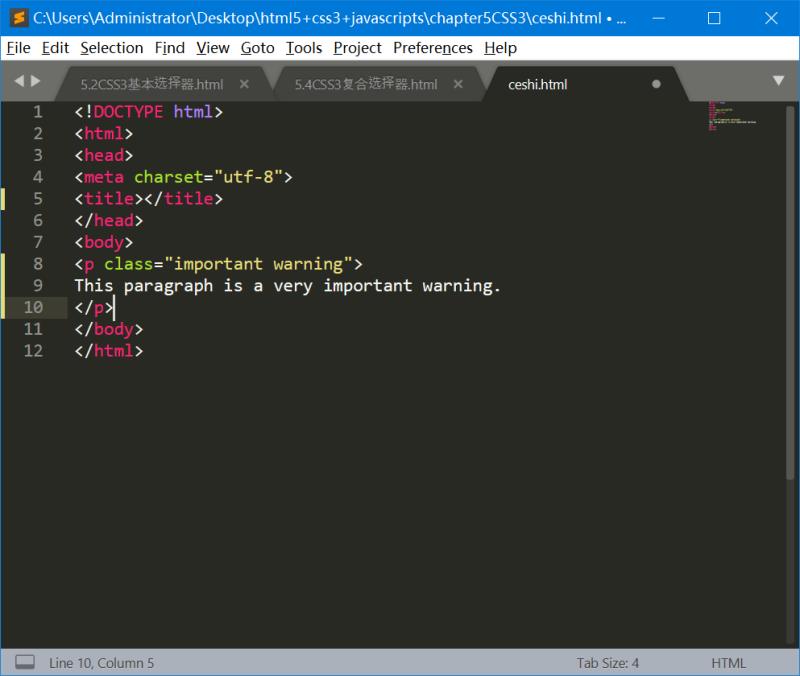Close the 5.4CSS3复合选择器.html tab

click(x=458, y=84)
